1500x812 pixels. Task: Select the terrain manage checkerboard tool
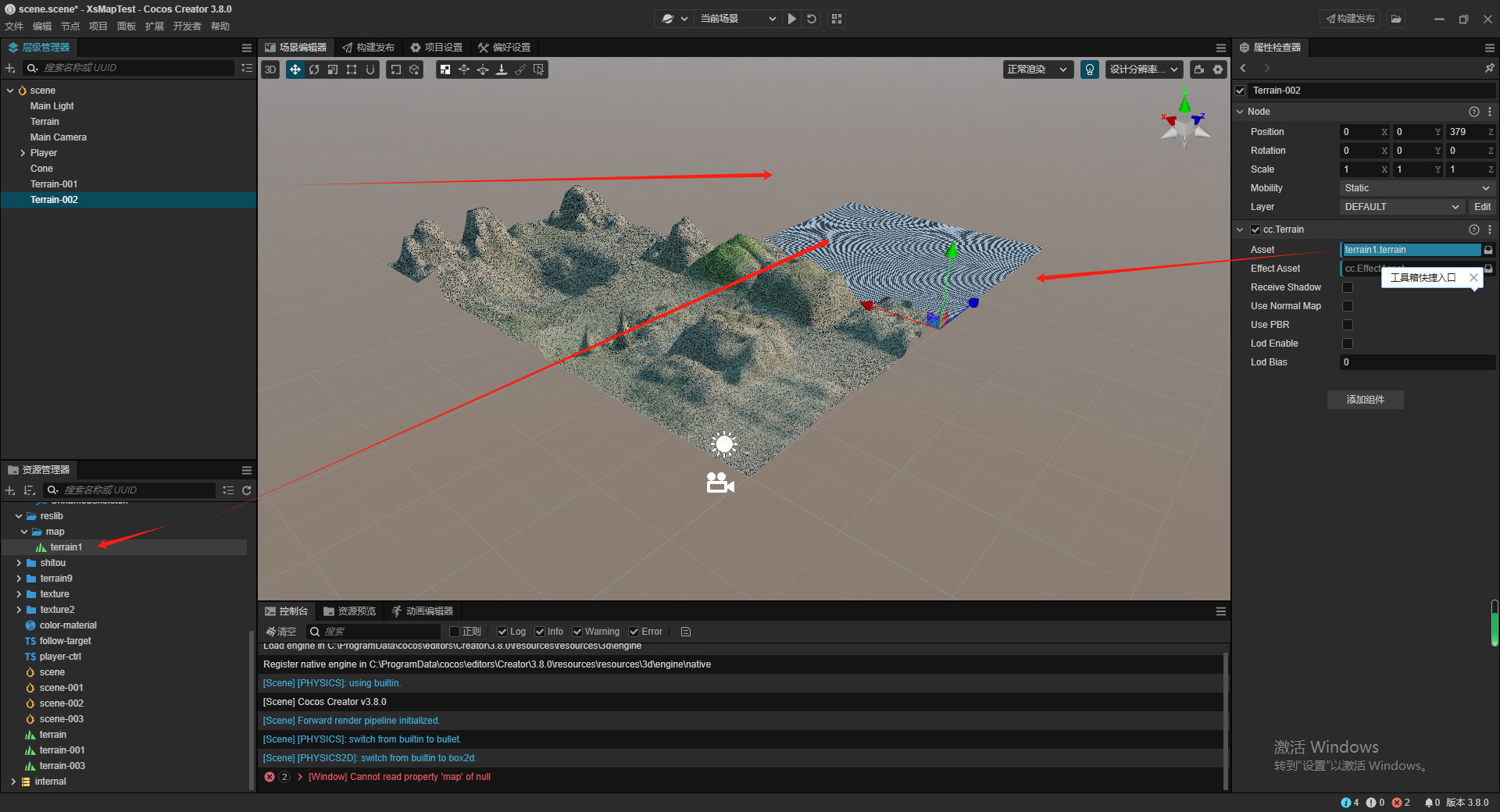[445, 69]
